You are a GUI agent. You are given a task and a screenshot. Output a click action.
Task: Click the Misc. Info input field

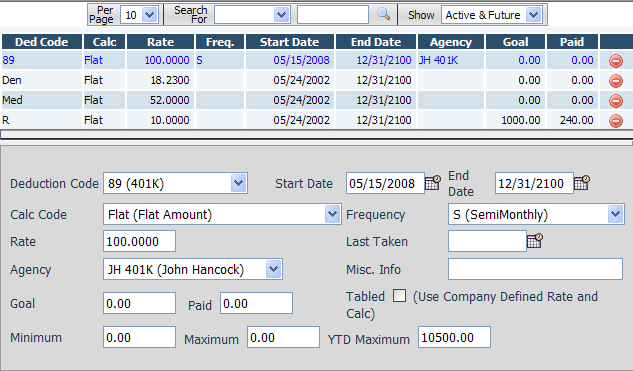[535, 269]
